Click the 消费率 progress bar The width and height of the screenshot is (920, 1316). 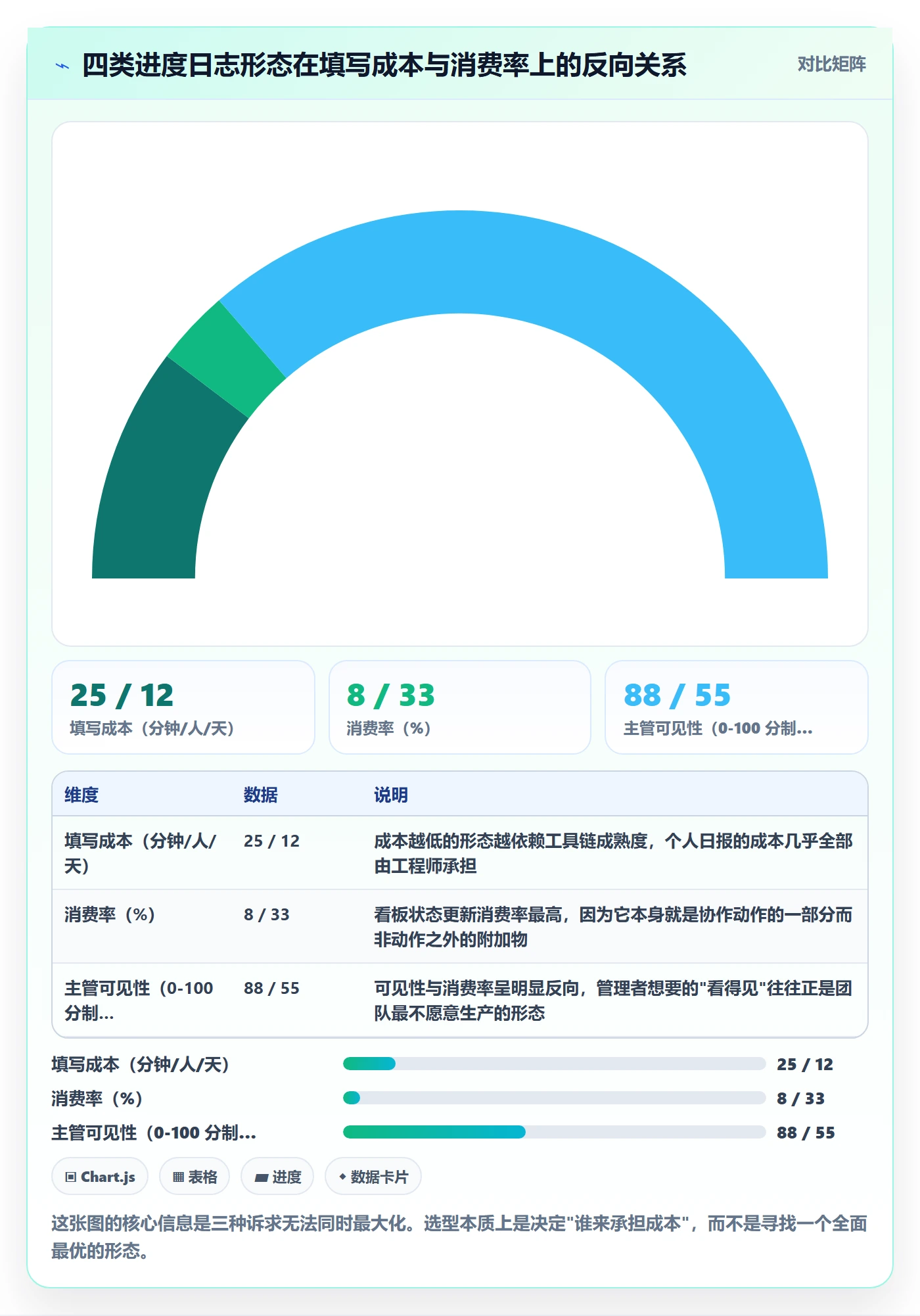click(x=554, y=1098)
